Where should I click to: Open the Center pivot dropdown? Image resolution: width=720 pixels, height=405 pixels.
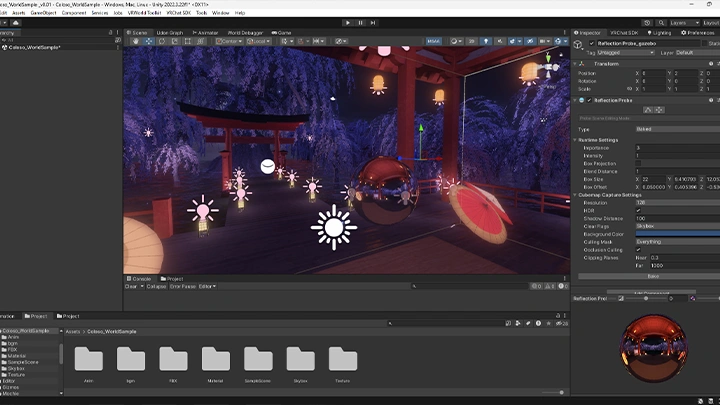(x=229, y=41)
